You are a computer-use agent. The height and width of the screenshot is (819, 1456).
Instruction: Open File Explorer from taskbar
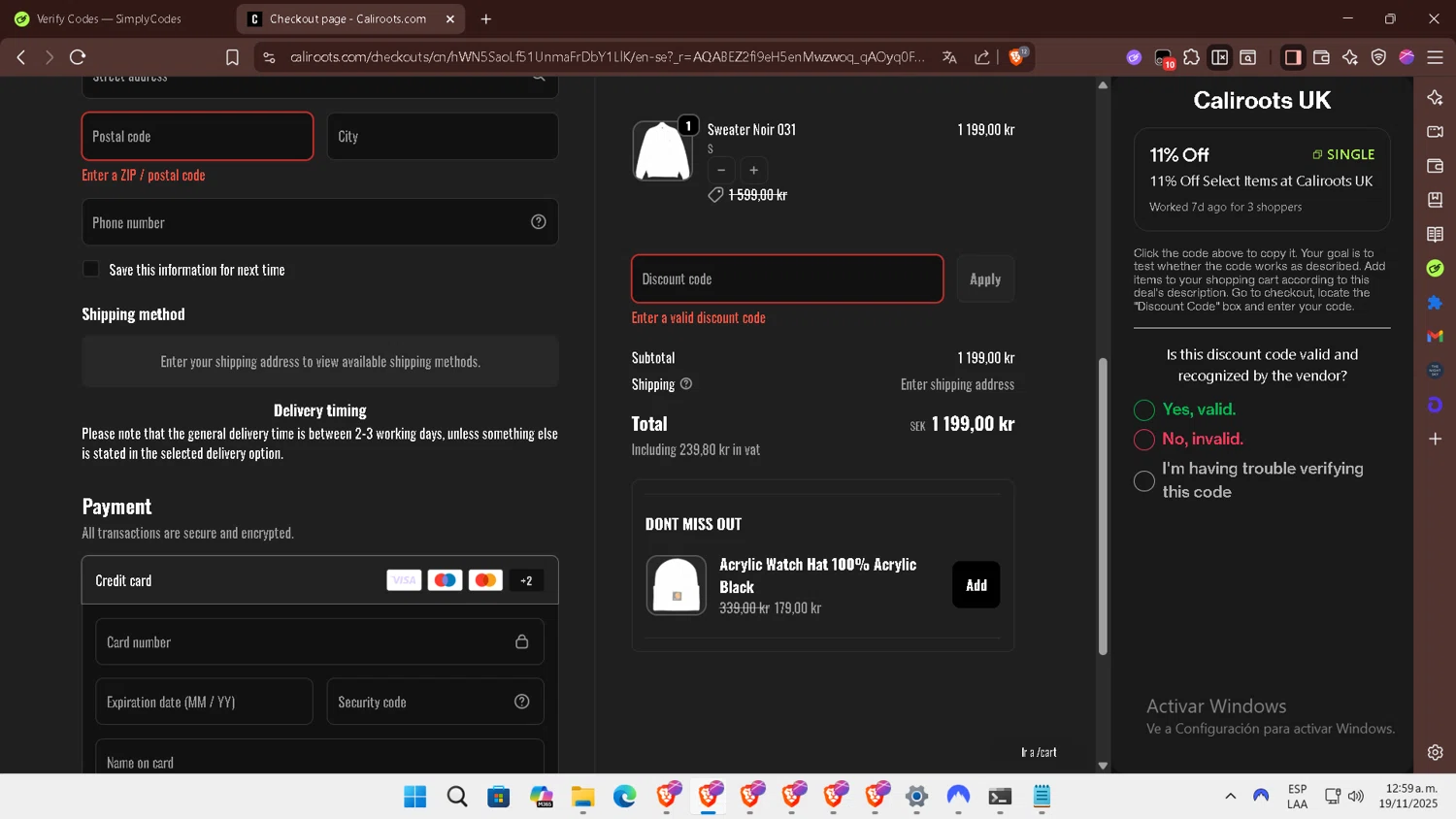(x=582, y=797)
